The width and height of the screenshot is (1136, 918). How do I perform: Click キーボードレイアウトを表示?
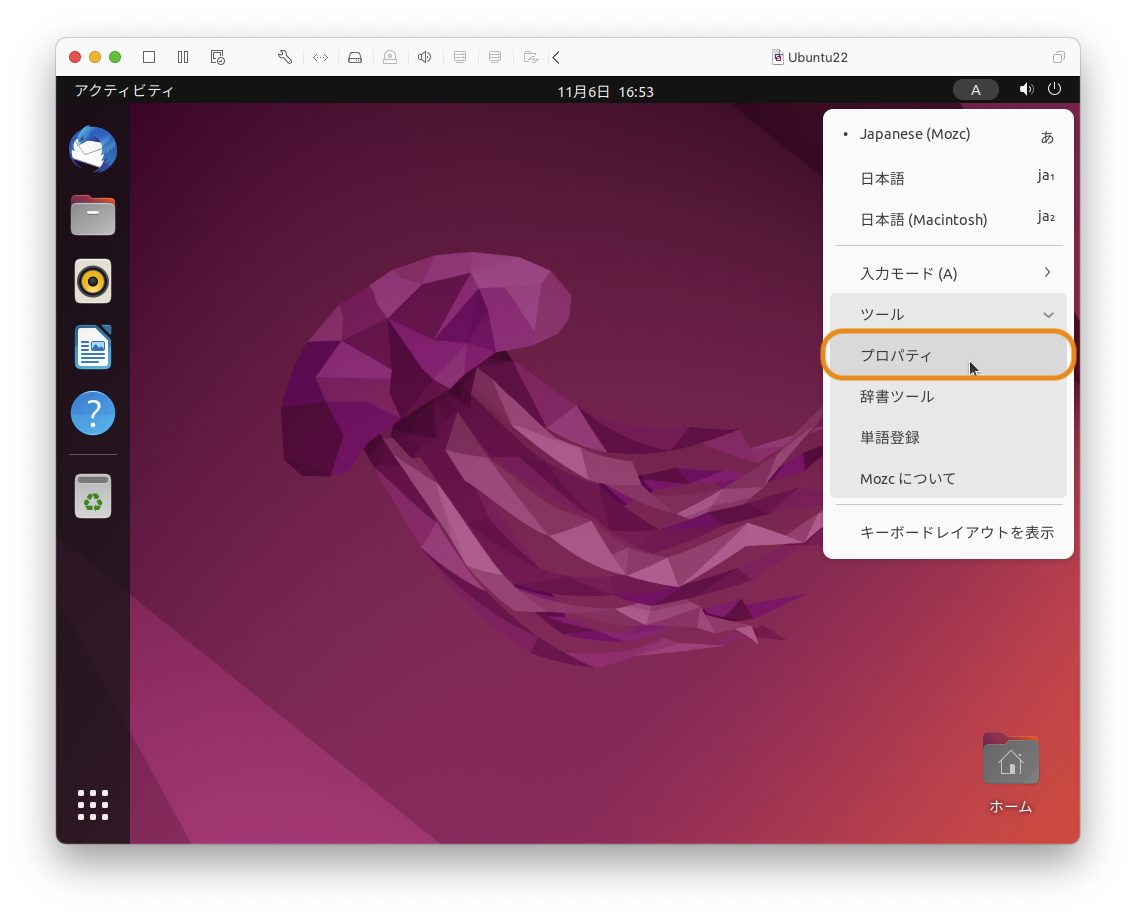pos(957,532)
